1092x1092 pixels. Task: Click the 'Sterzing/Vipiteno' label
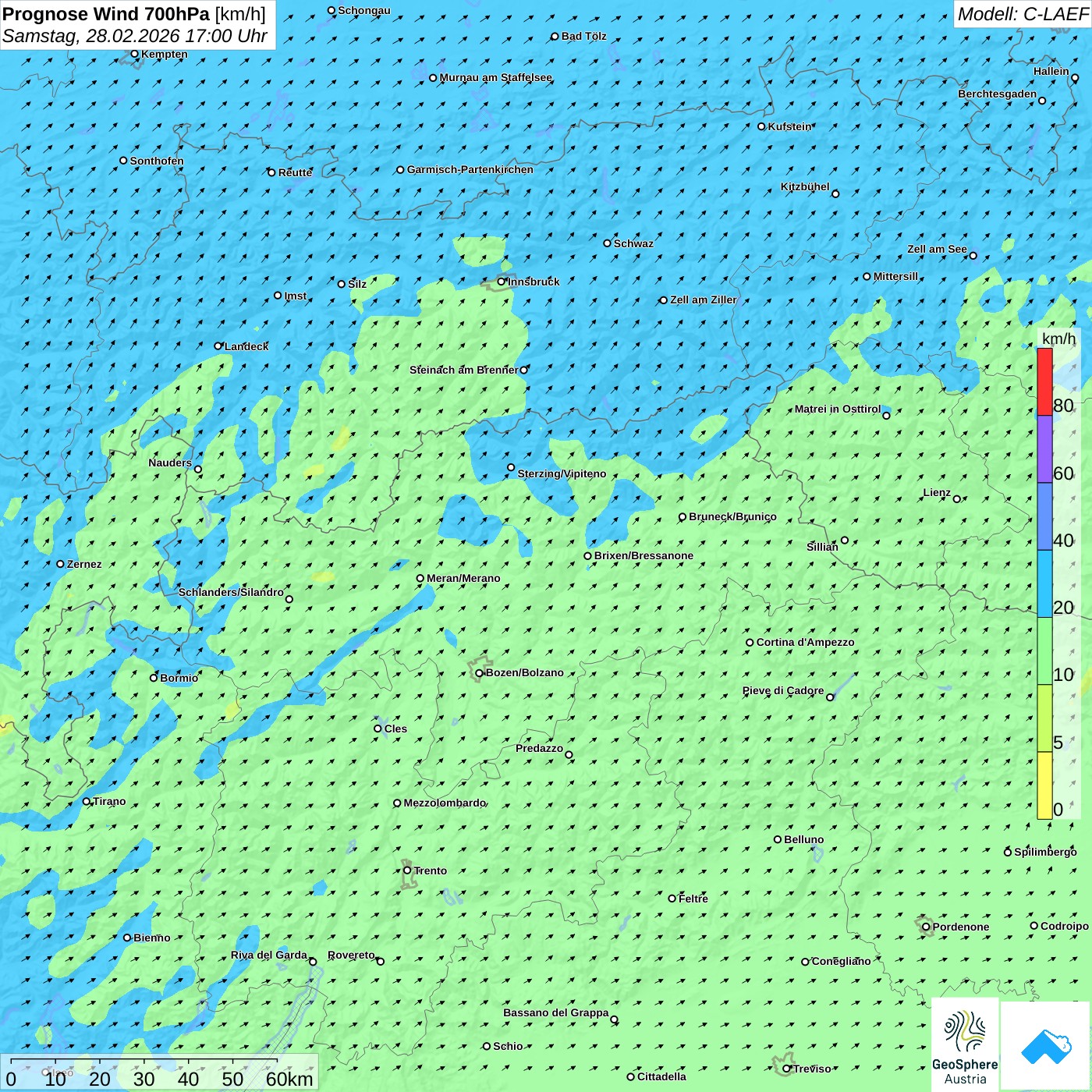[562, 473]
